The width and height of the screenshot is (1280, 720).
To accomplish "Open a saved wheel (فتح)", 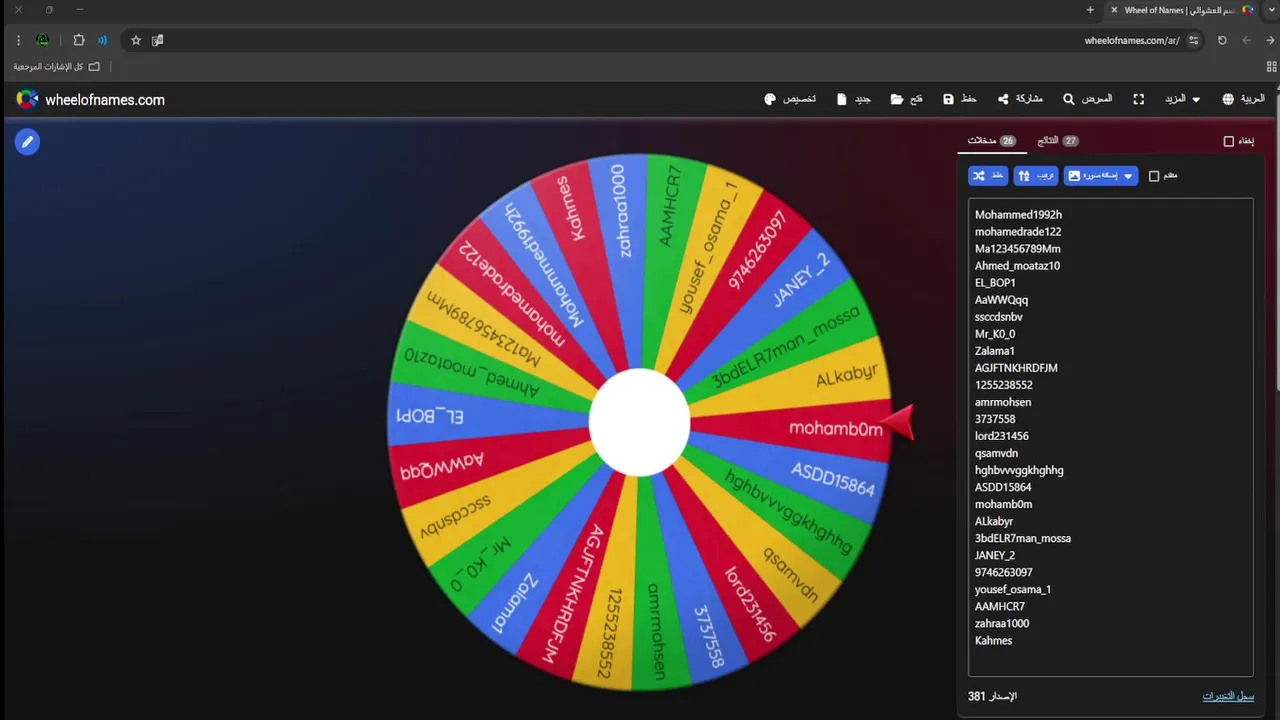I will click(907, 99).
